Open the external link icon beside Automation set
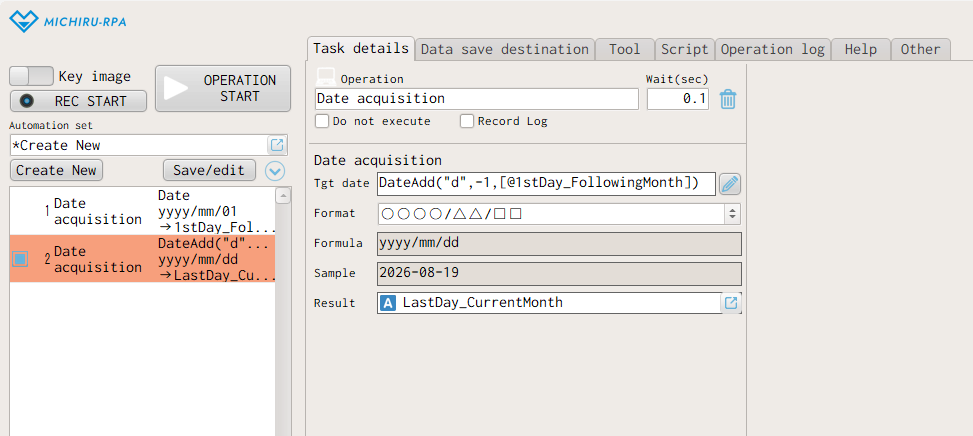Screen dimensions: 973x436 (x=277, y=145)
